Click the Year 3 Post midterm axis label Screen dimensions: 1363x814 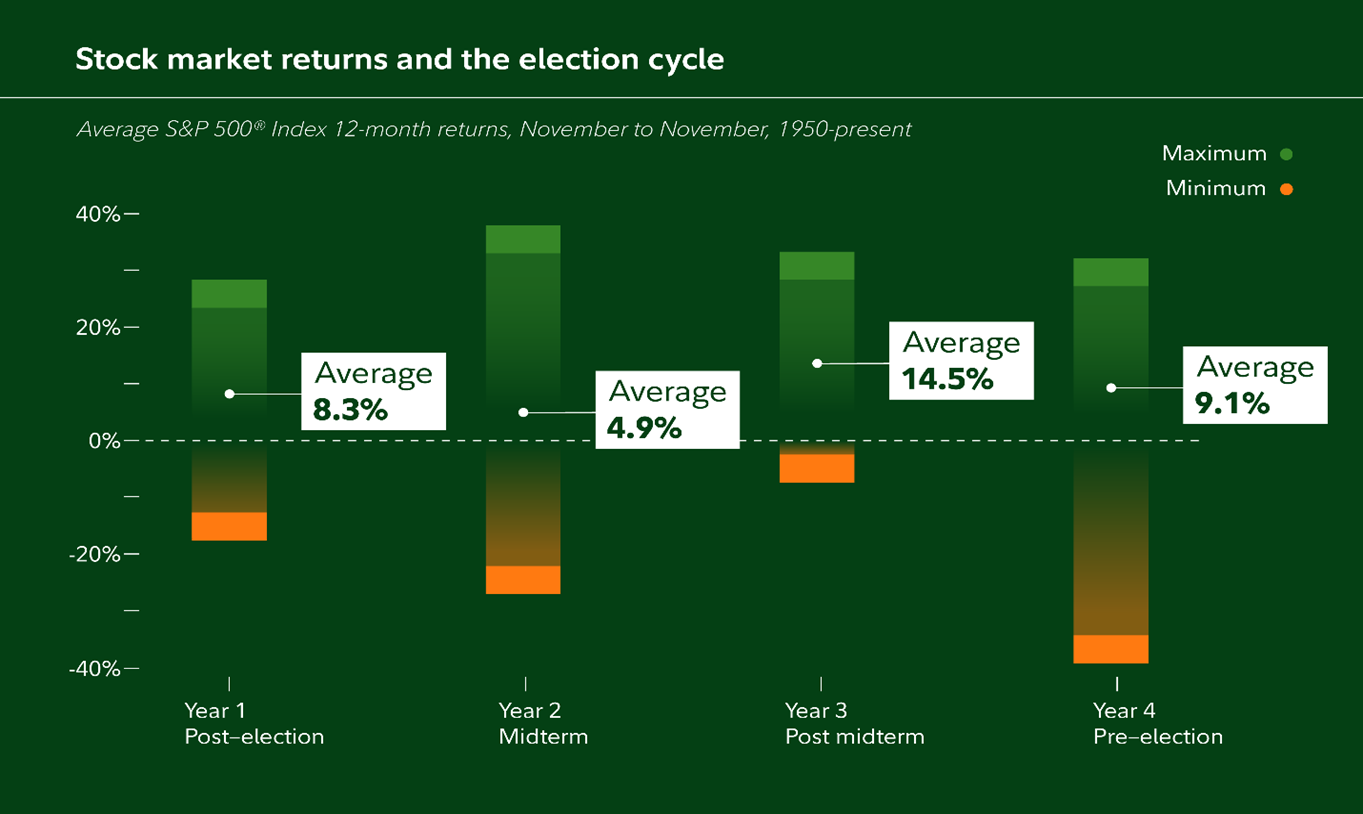point(854,724)
